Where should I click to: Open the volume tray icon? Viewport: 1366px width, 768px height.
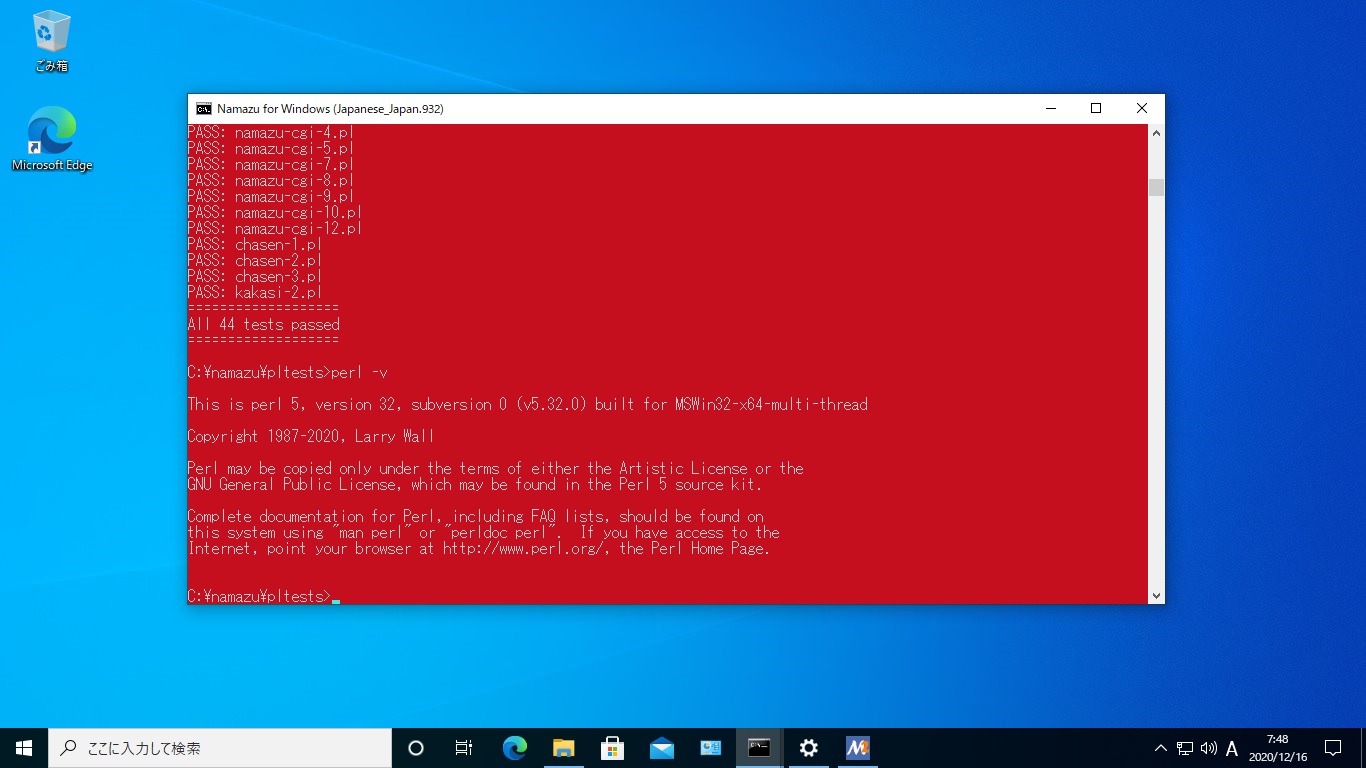click(1208, 748)
